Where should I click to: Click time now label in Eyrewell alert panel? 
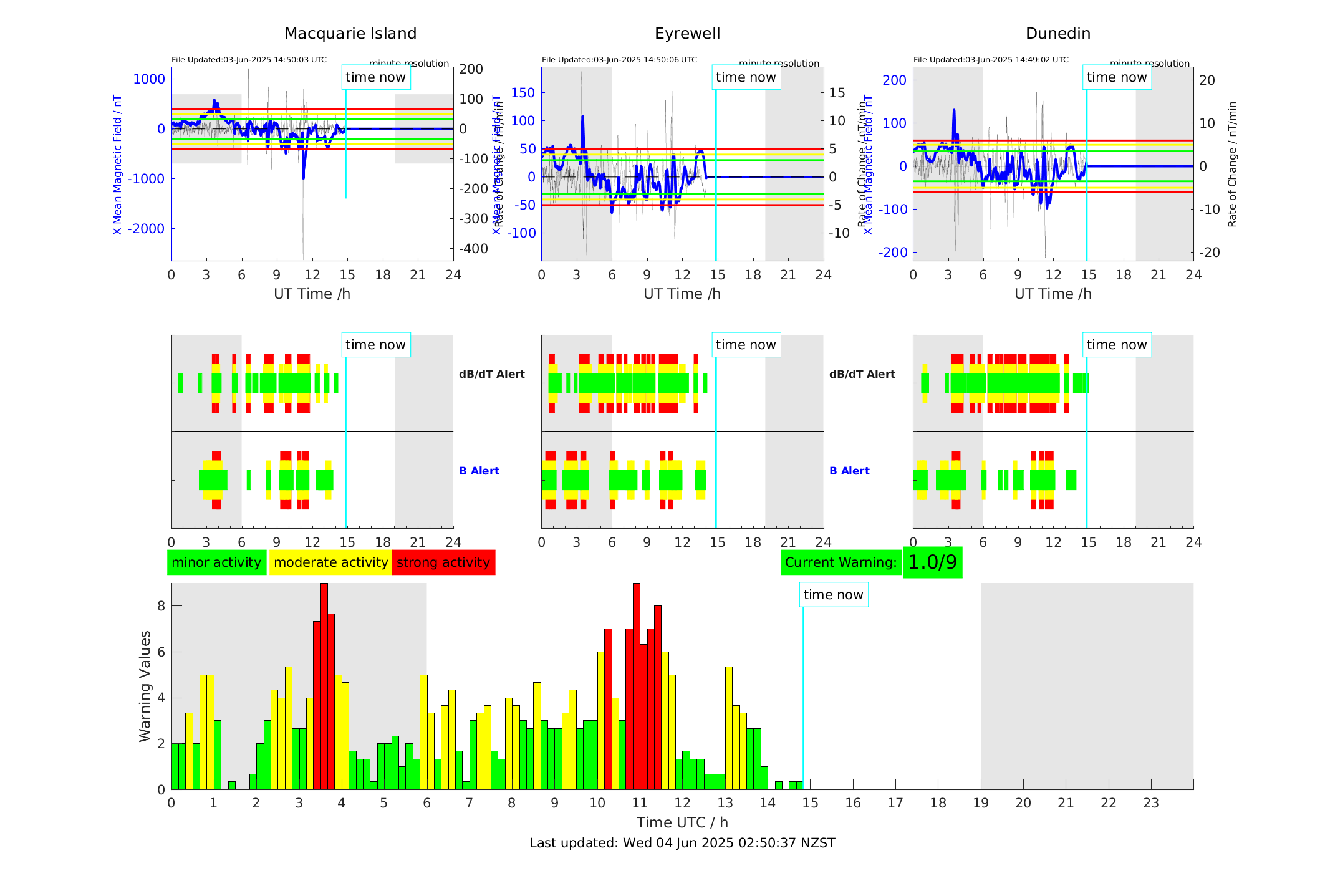coord(746,345)
